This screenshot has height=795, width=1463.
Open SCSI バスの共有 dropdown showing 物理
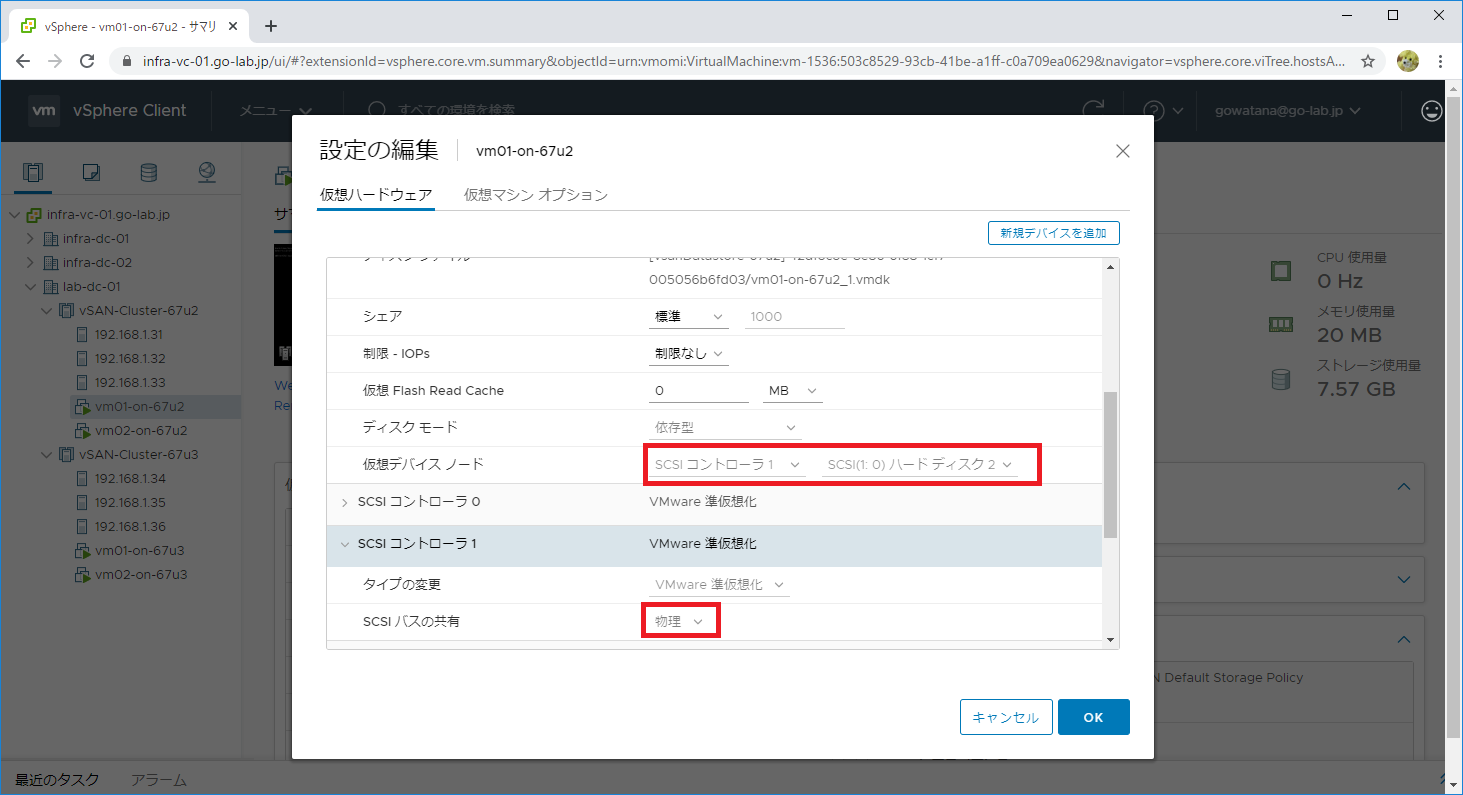click(x=680, y=621)
